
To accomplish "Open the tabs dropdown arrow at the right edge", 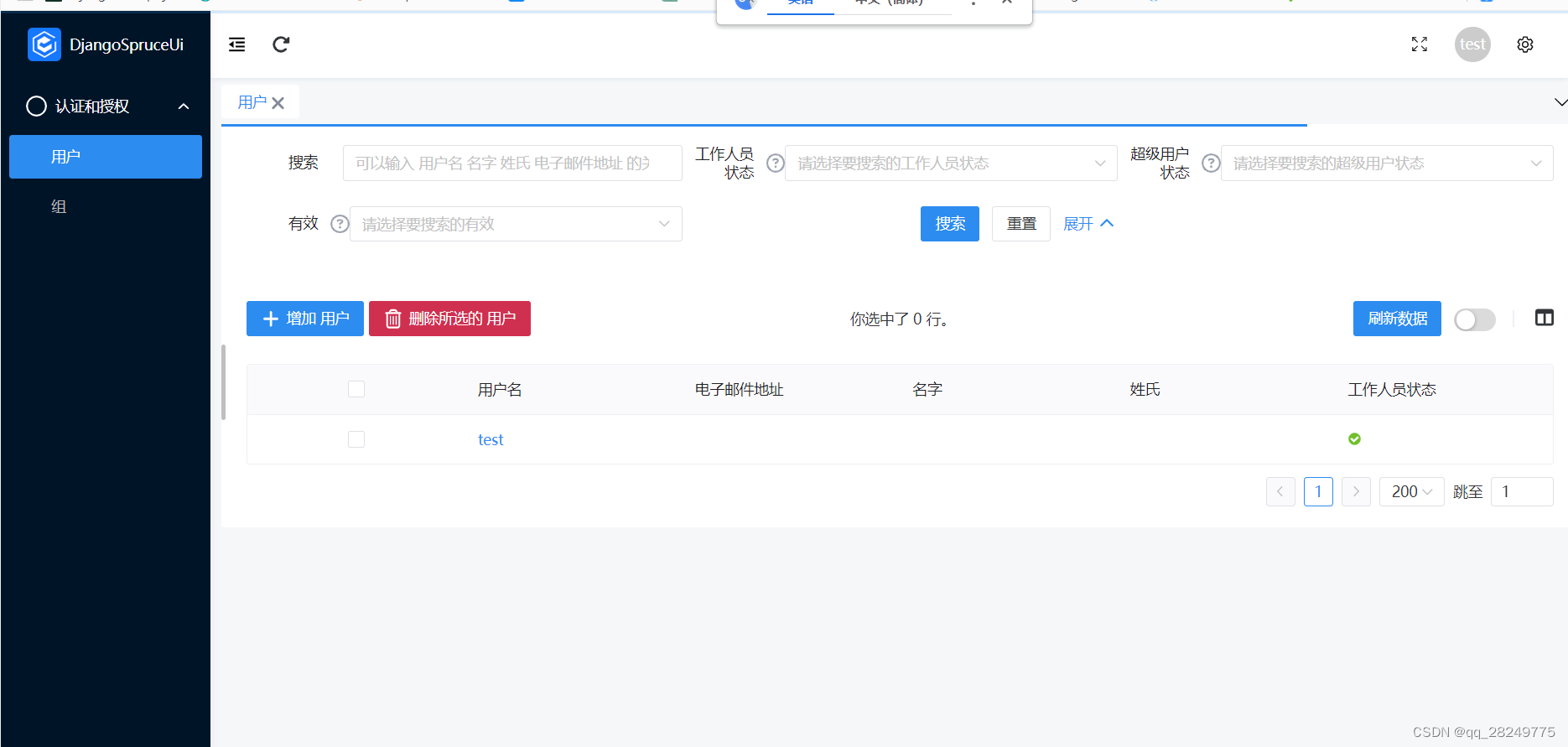I will (x=1560, y=102).
